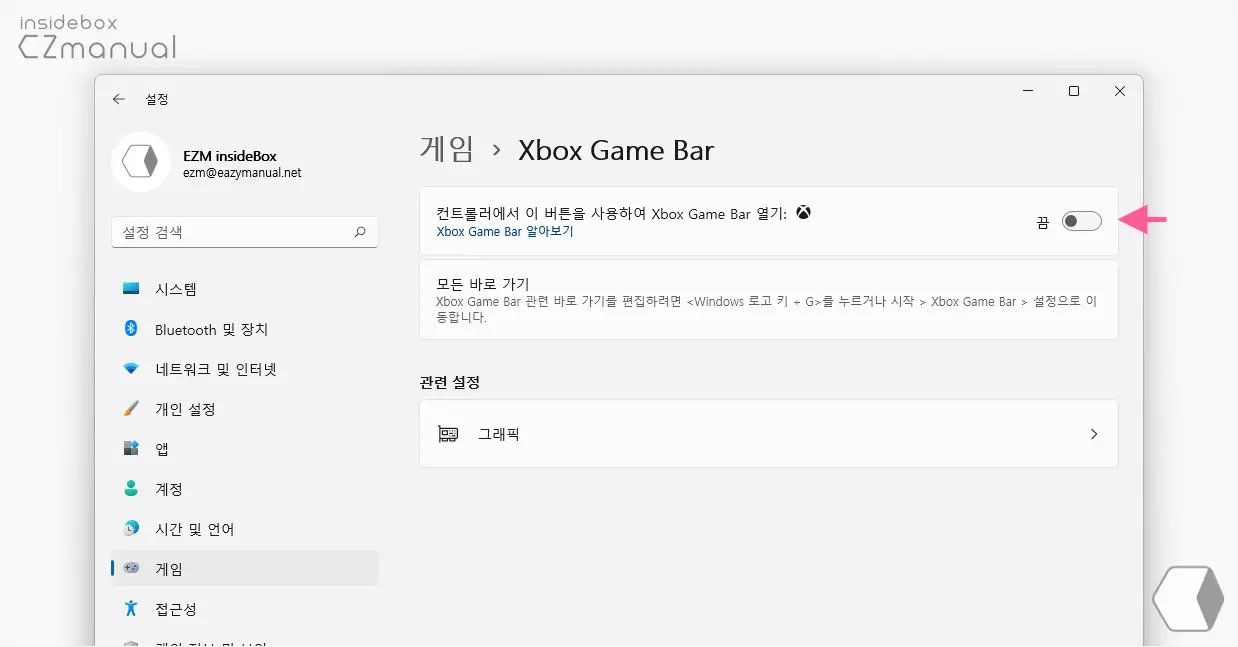Click the Xbox logo icon
This screenshot has height=647, width=1238.
click(x=803, y=212)
